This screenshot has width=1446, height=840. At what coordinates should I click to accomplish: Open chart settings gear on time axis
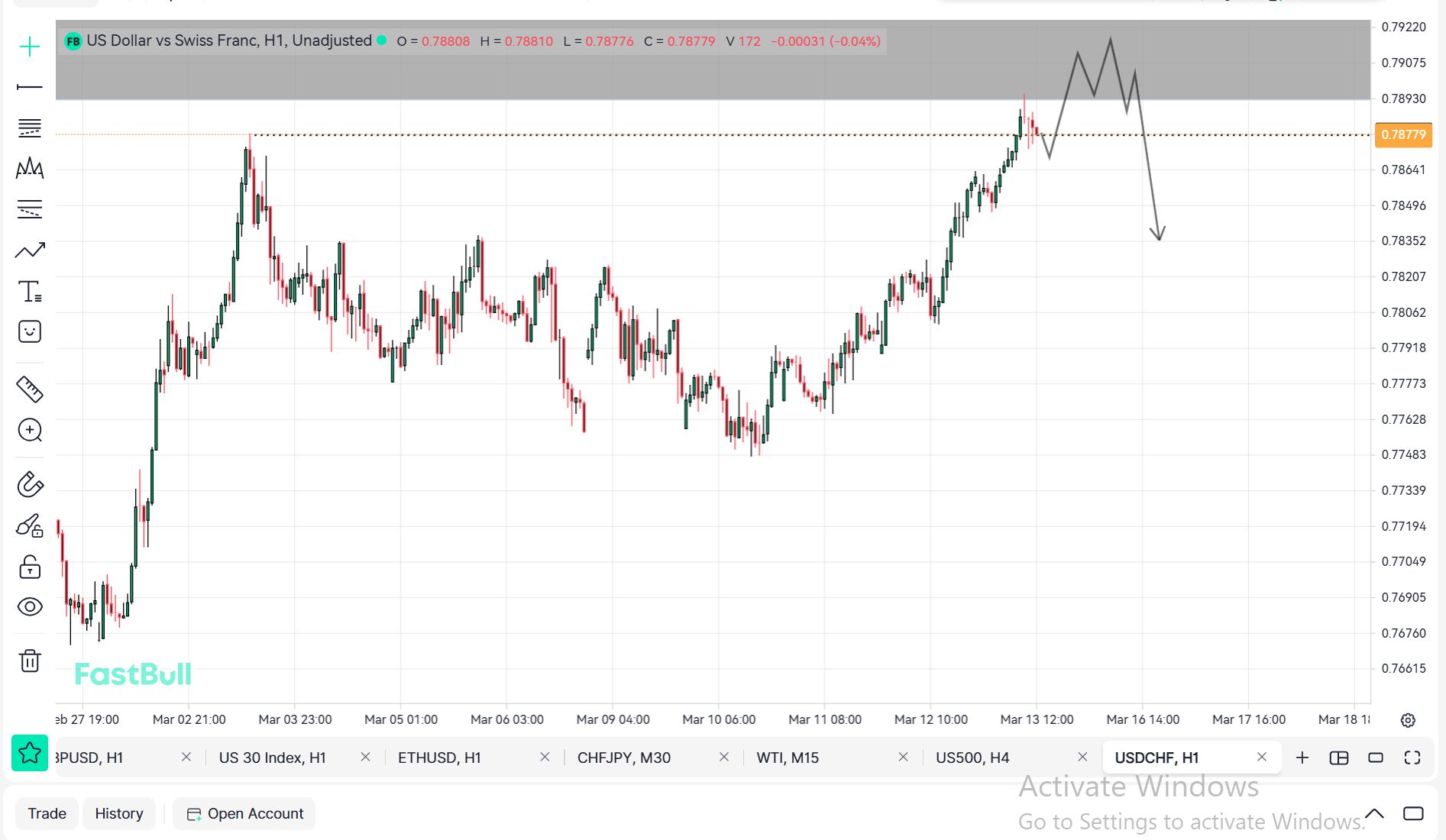tap(1408, 720)
